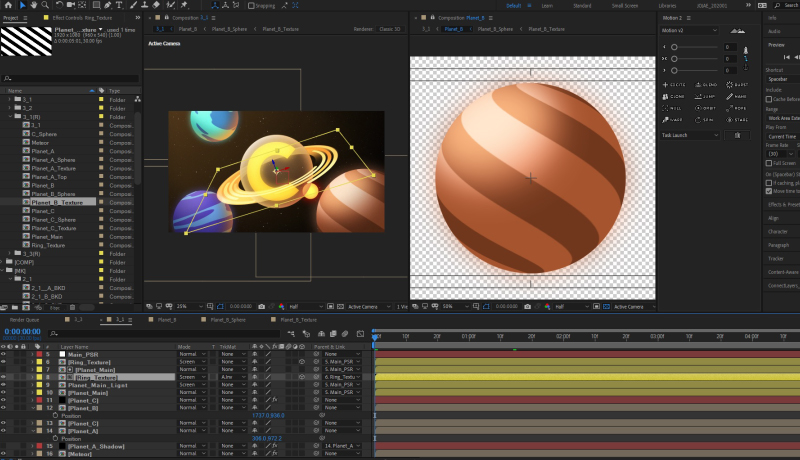Open the Motion v2 dropdown
This screenshot has width=800, height=460.
689,31
